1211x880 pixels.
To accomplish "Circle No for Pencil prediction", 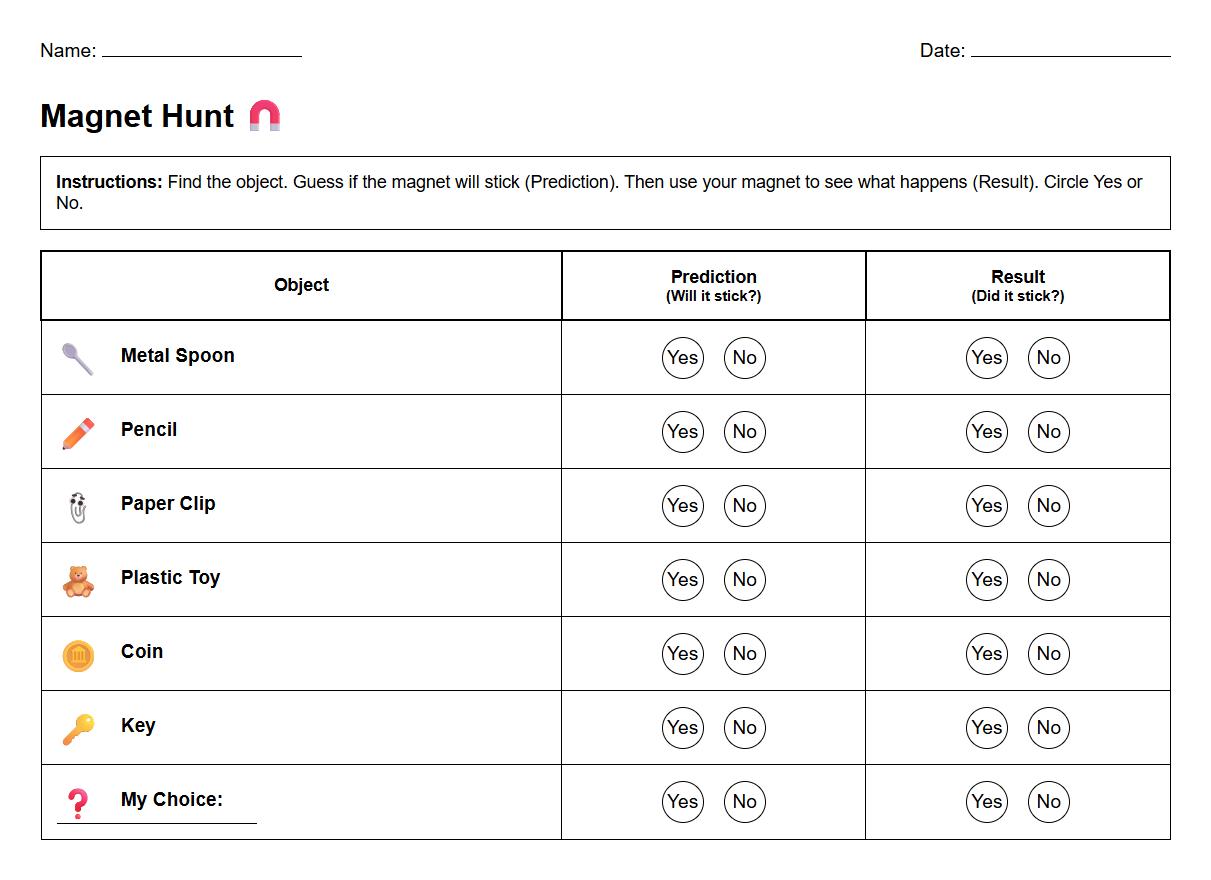I will pyautogui.click(x=745, y=432).
